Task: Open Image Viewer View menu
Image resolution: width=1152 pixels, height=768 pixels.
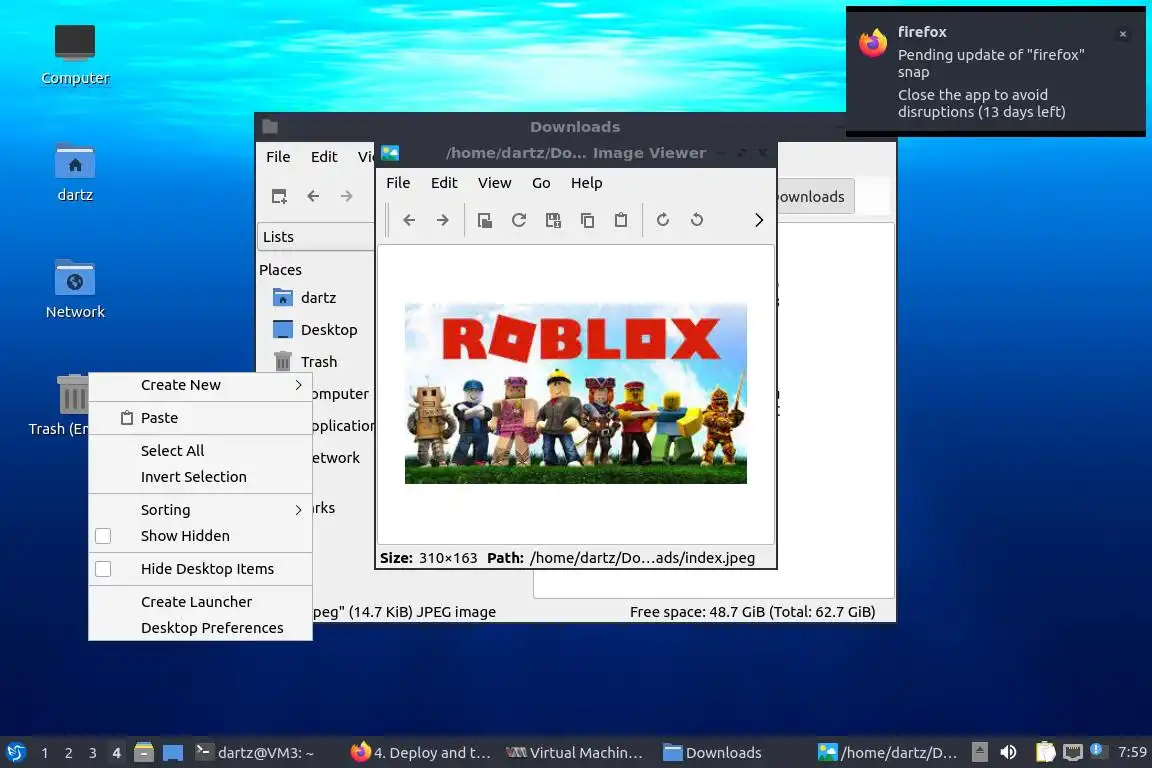Action: (x=494, y=183)
